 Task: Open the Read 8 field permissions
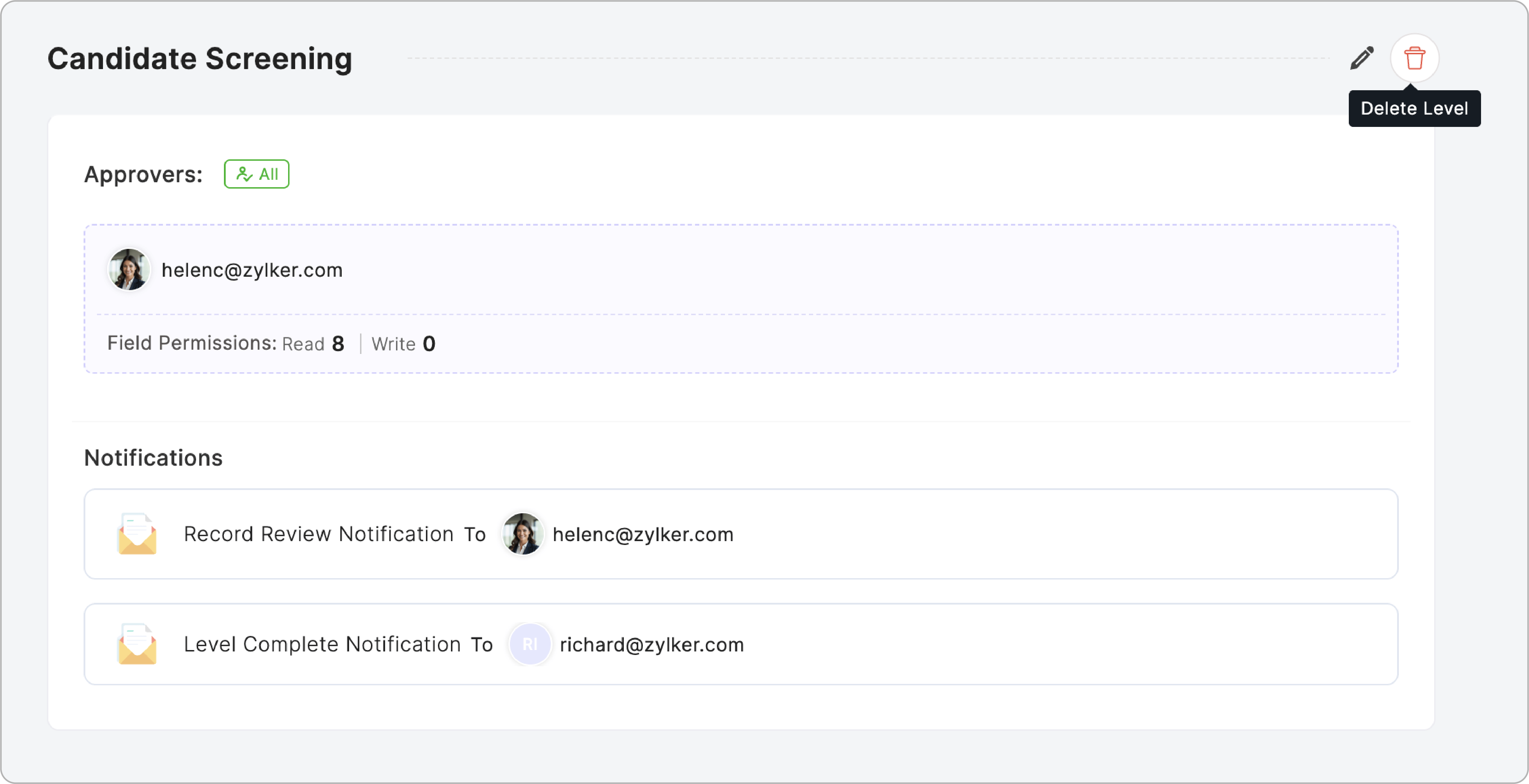click(x=313, y=344)
